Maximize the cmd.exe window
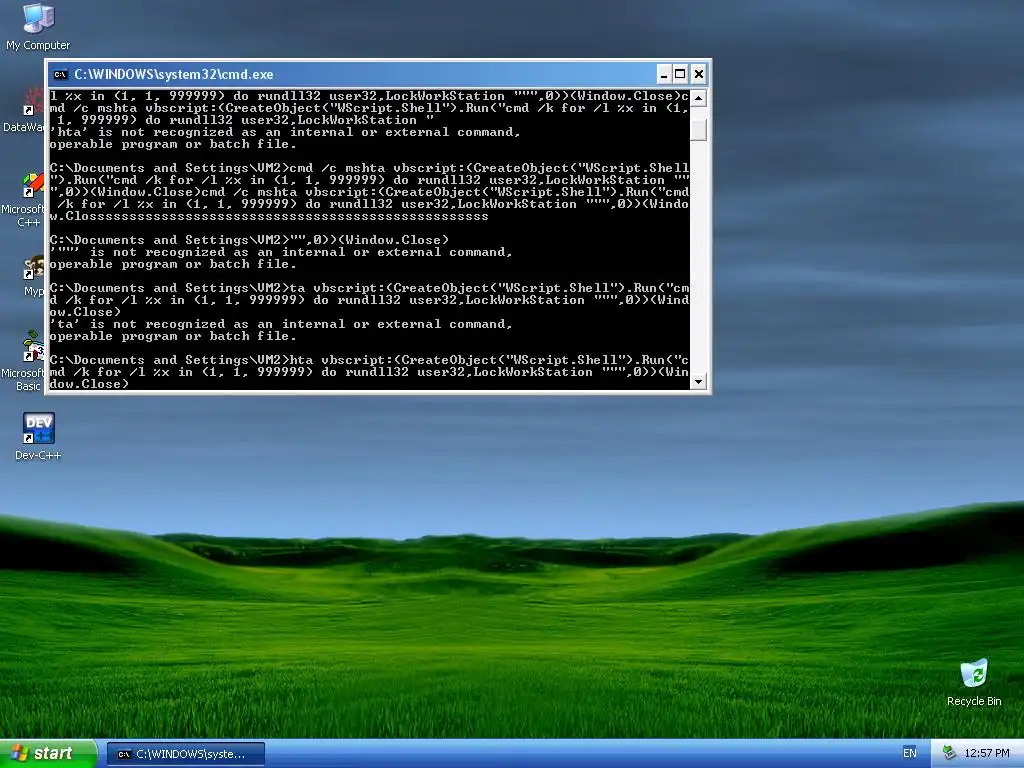Image resolution: width=1024 pixels, height=768 pixels. pyautogui.click(x=680, y=74)
